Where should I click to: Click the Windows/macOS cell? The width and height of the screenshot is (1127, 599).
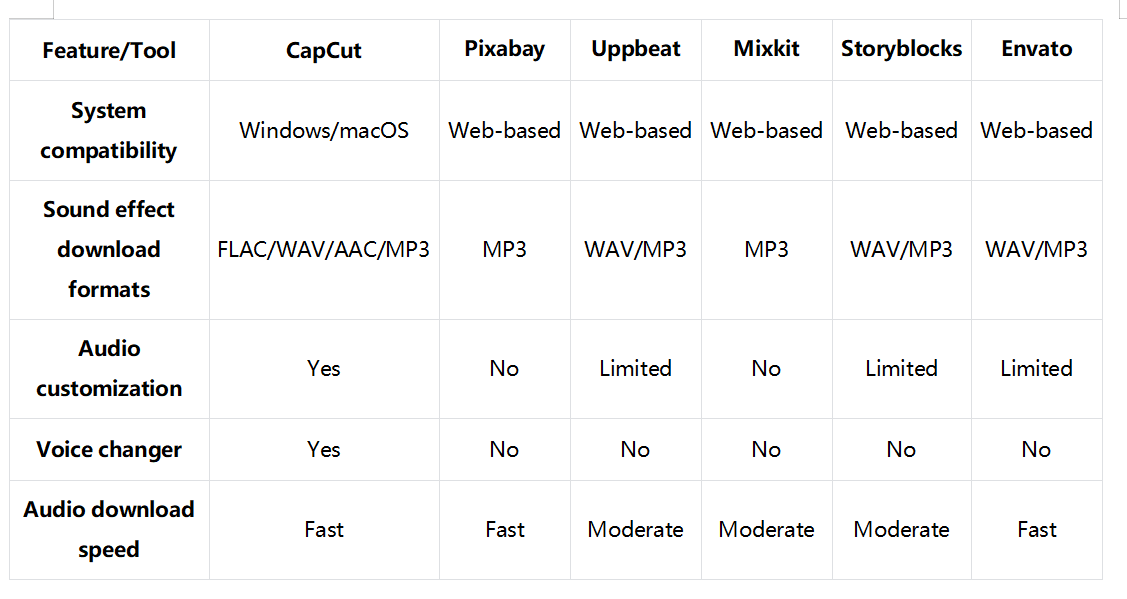[x=324, y=130]
